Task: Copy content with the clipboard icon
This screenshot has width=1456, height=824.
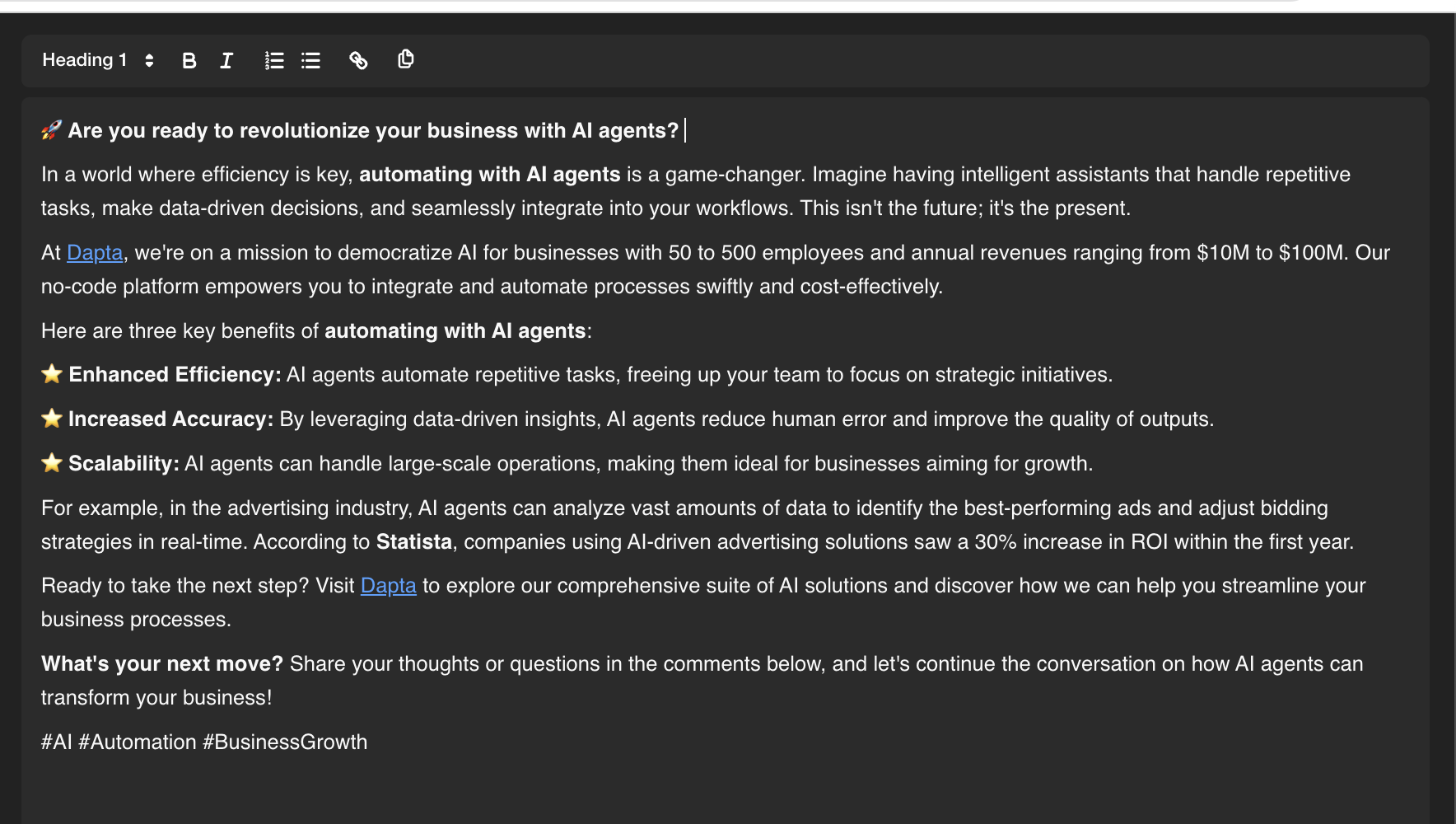Action: click(x=405, y=59)
